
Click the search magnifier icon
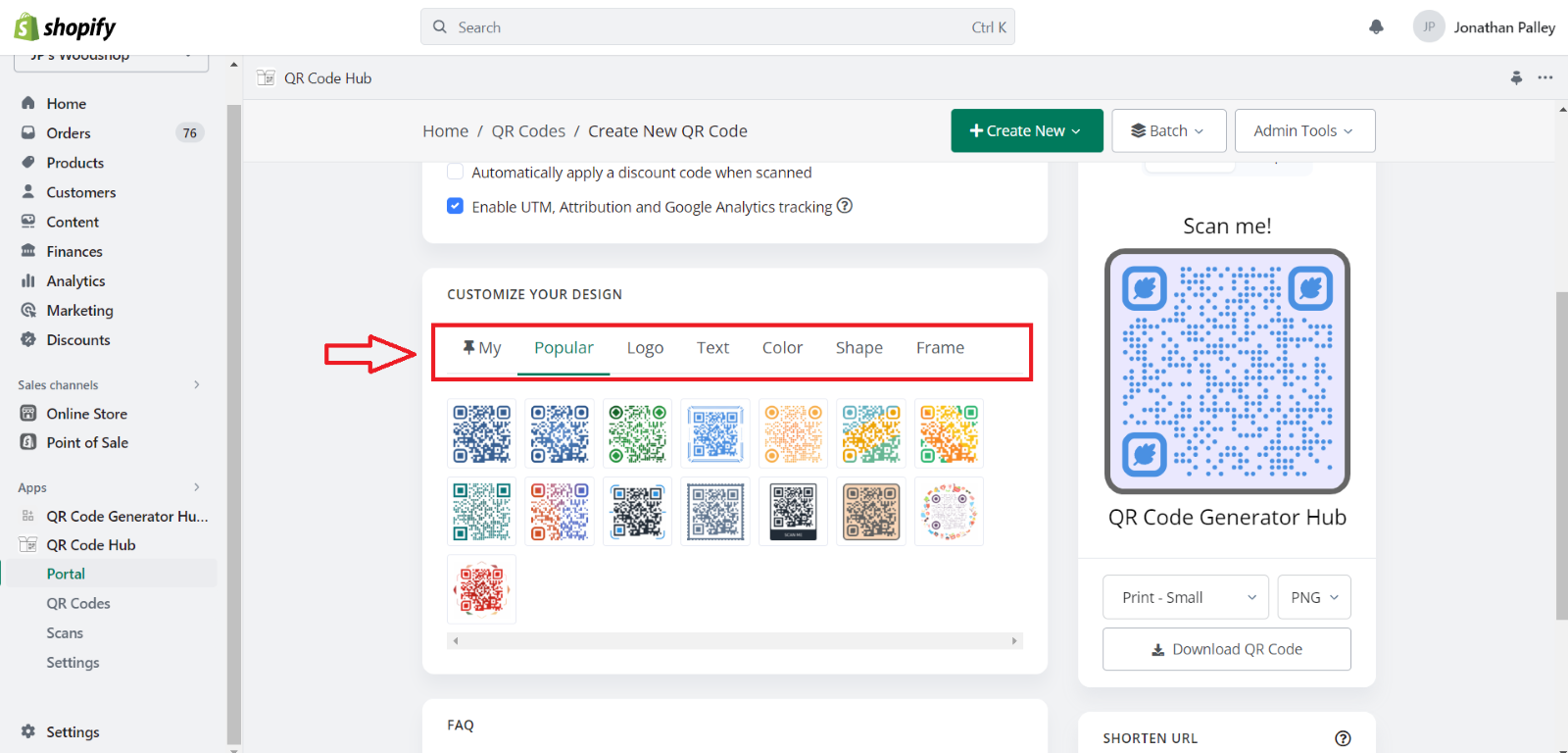point(440,27)
